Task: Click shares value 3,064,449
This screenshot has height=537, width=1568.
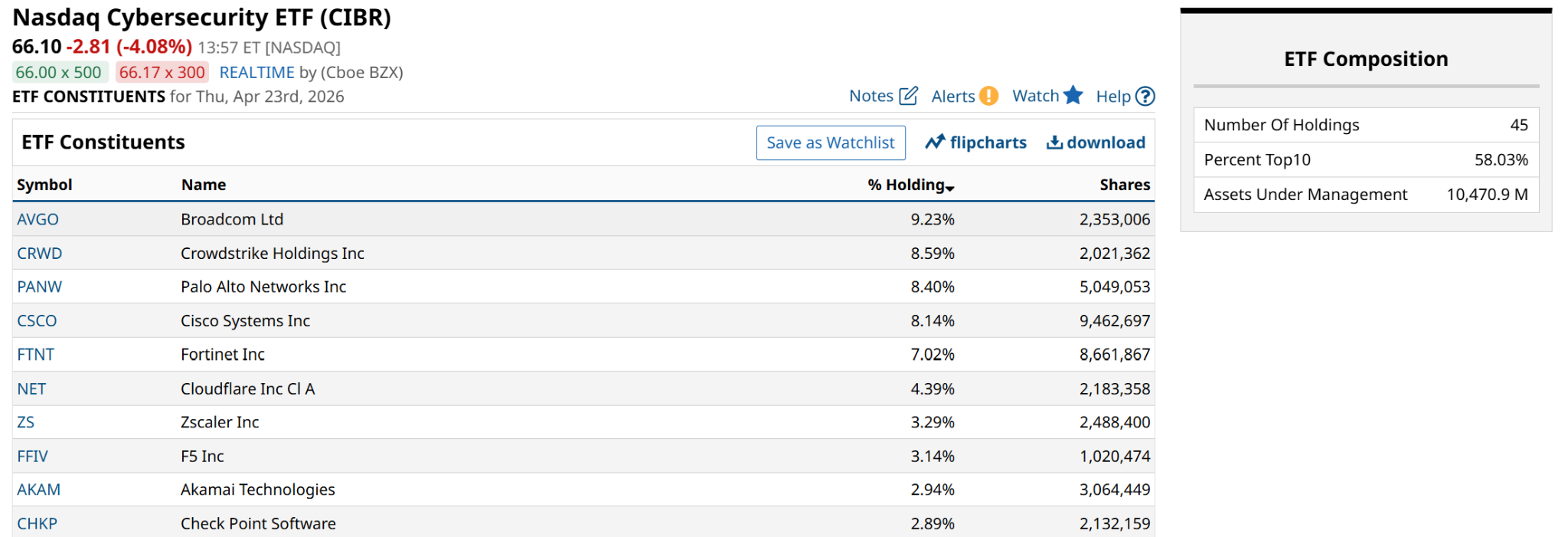Action: click(x=1115, y=490)
